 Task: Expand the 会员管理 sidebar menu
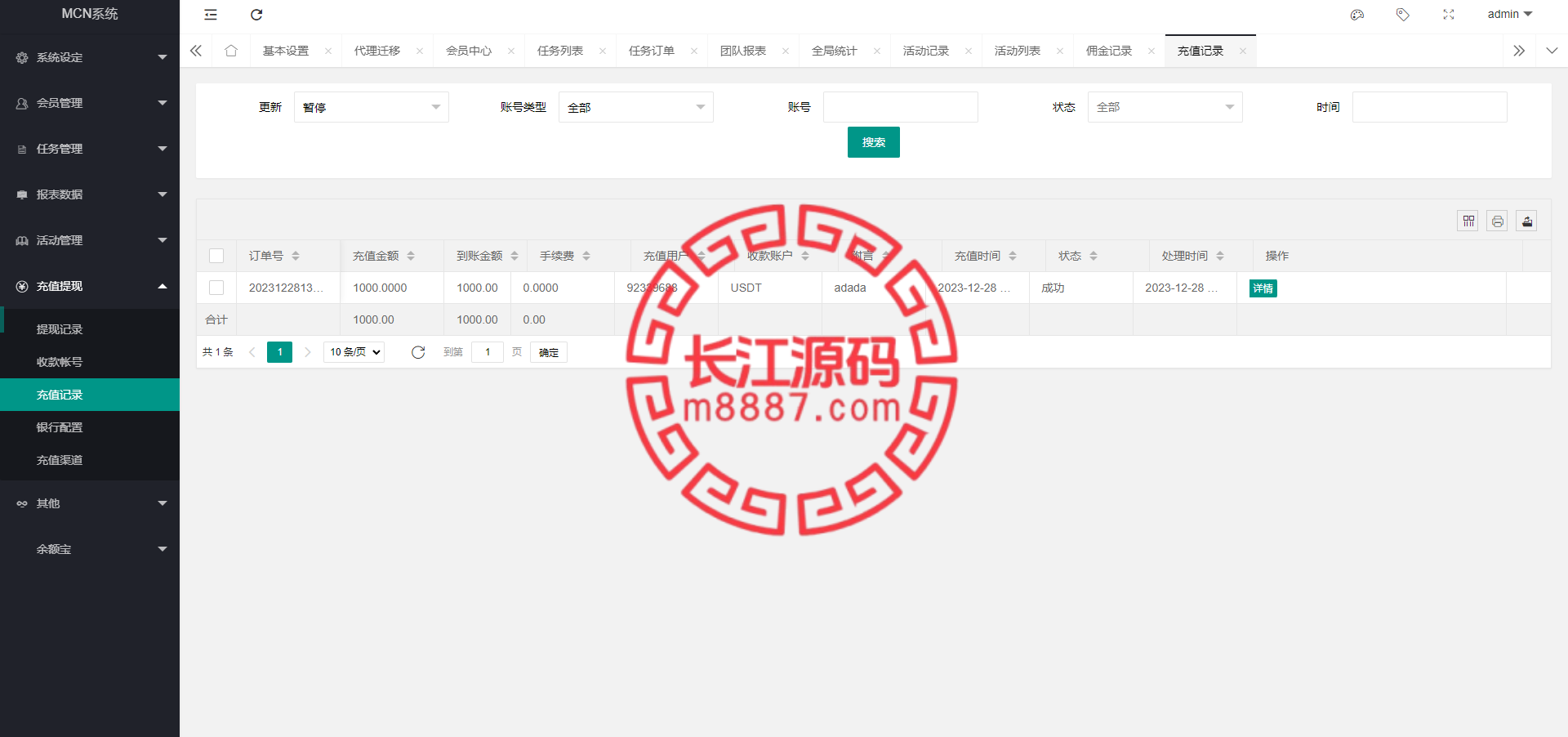90,103
